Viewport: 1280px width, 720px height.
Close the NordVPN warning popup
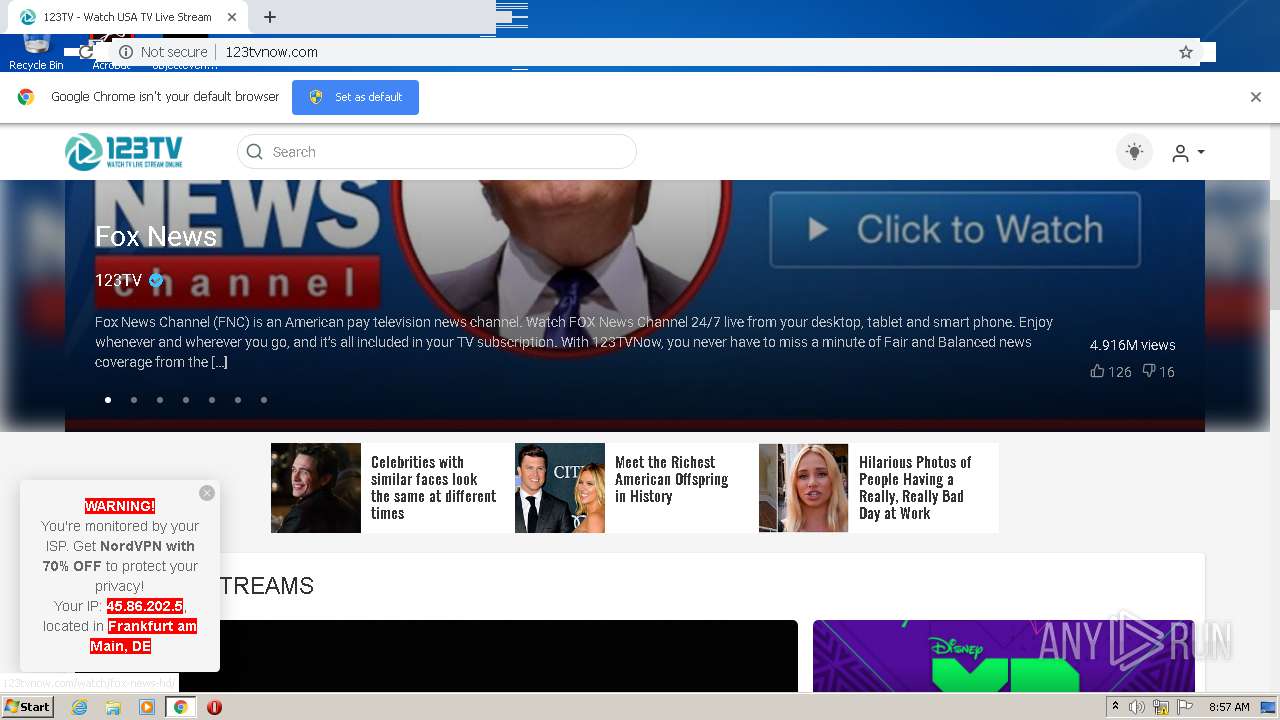click(x=207, y=493)
